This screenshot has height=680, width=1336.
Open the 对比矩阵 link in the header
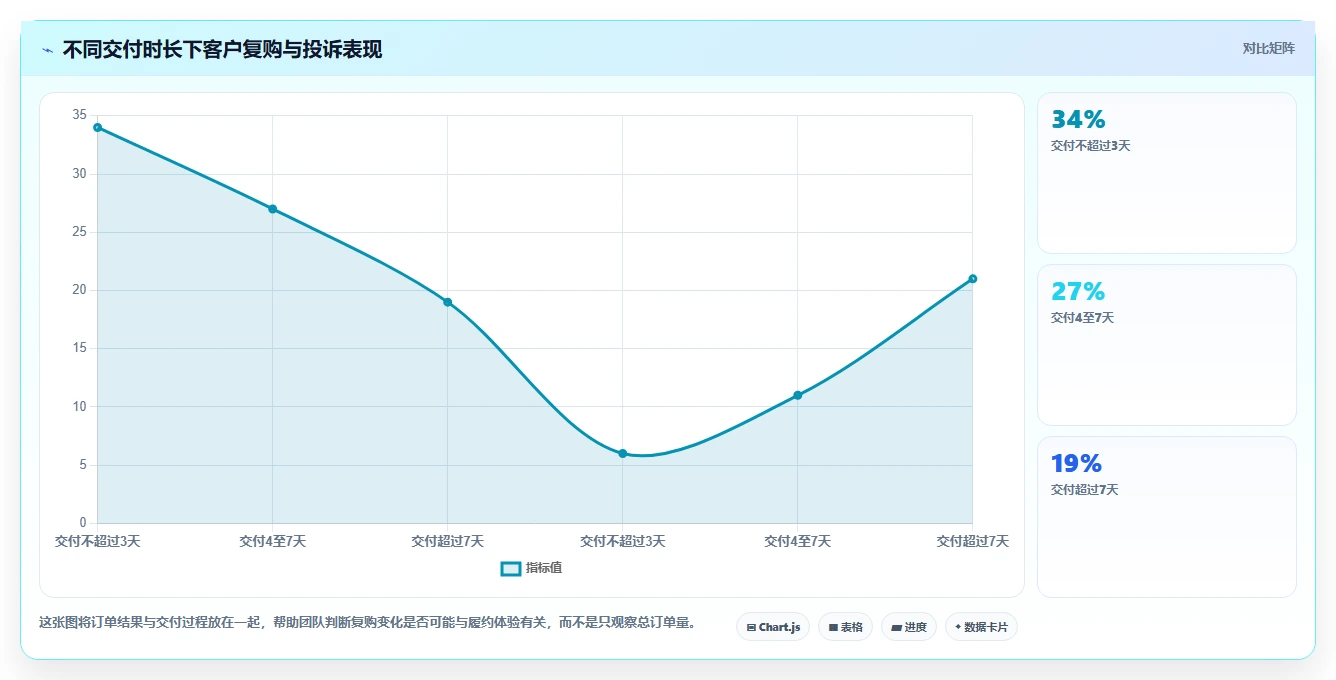[1268, 49]
